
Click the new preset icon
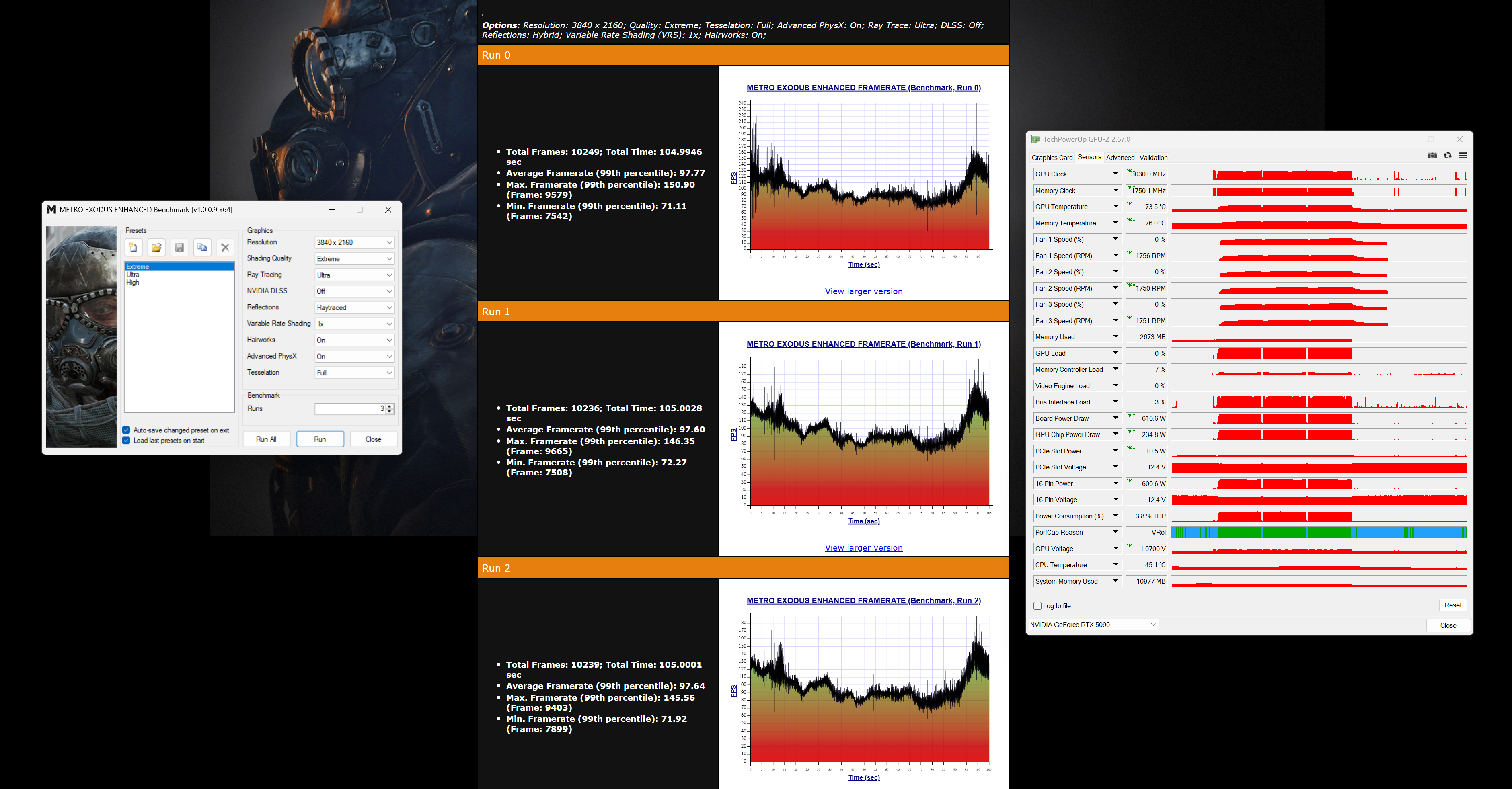pyautogui.click(x=133, y=248)
